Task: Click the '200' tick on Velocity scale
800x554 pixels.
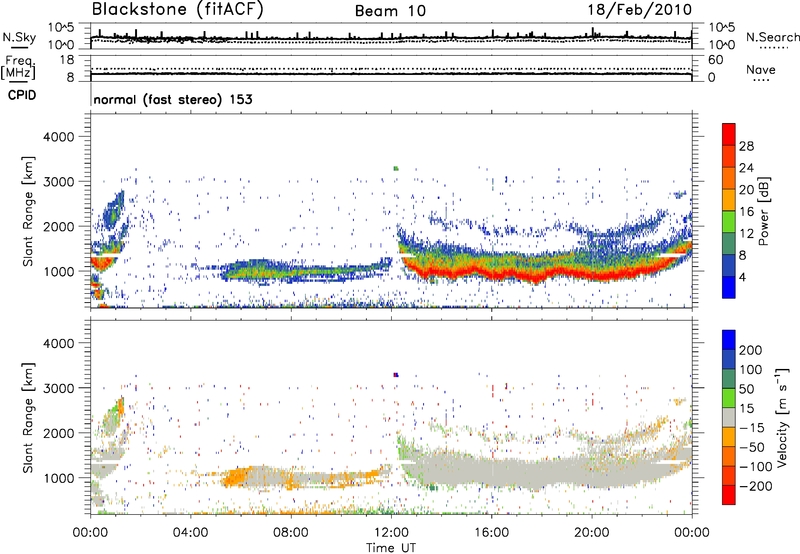Action: [751, 350]
